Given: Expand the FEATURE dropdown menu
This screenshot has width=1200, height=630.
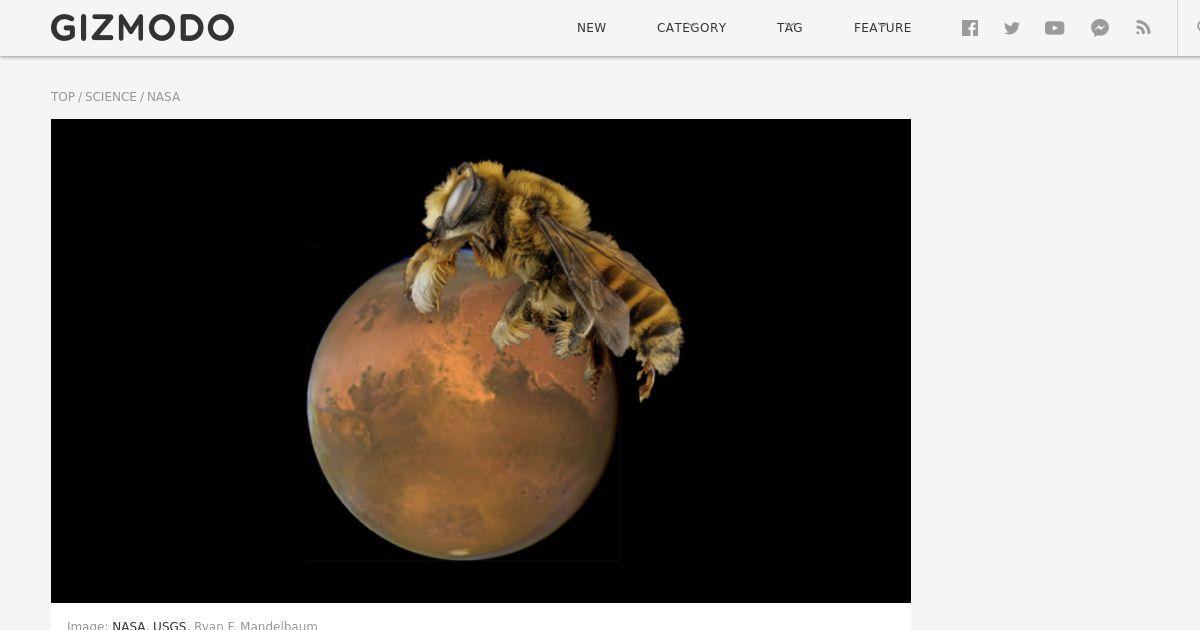Looking at the screenshot, I should (x=882, y=28).
